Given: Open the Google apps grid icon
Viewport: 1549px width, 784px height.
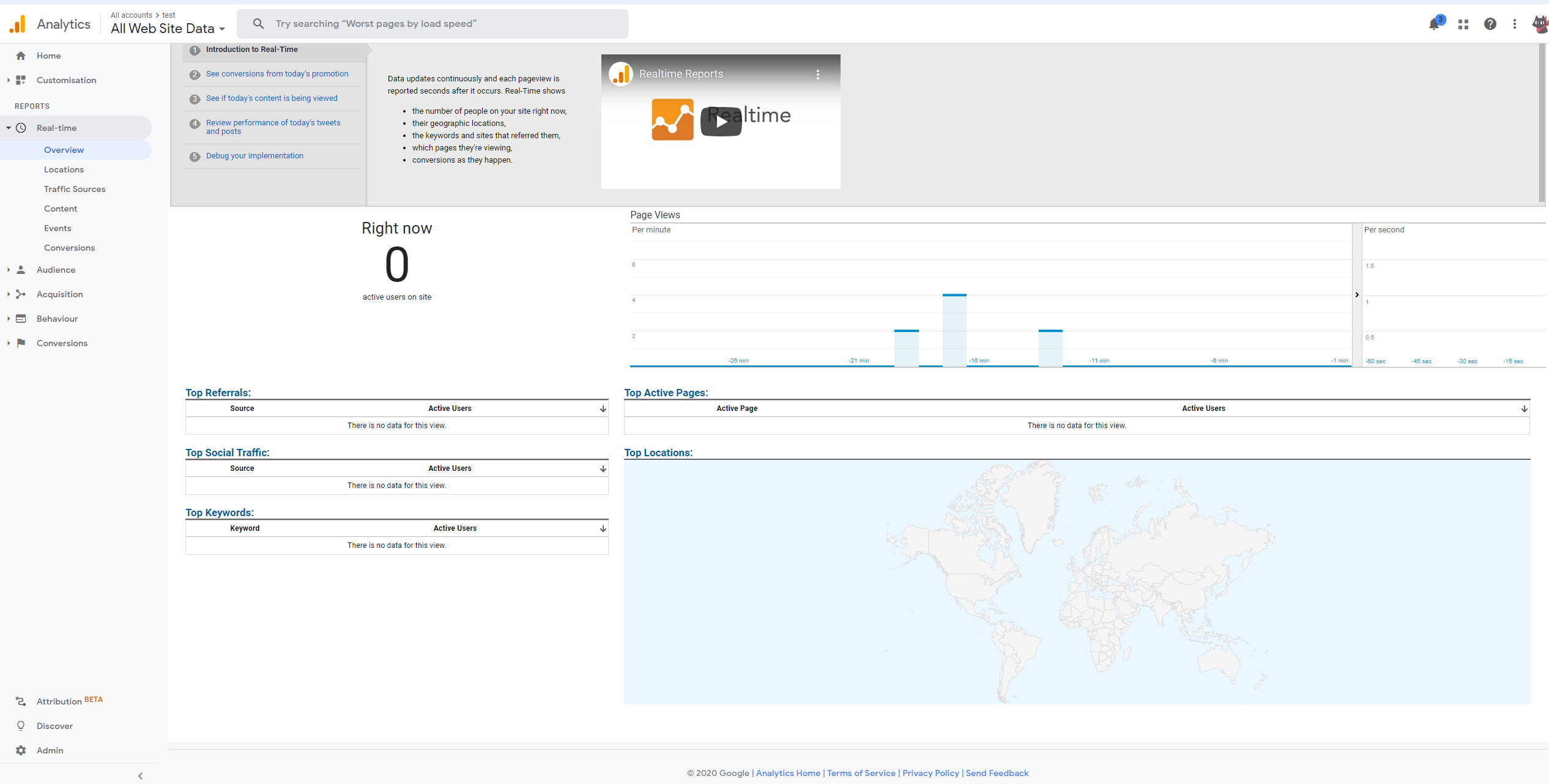Looking at the screenshot, I should [x=1463, y=24].
